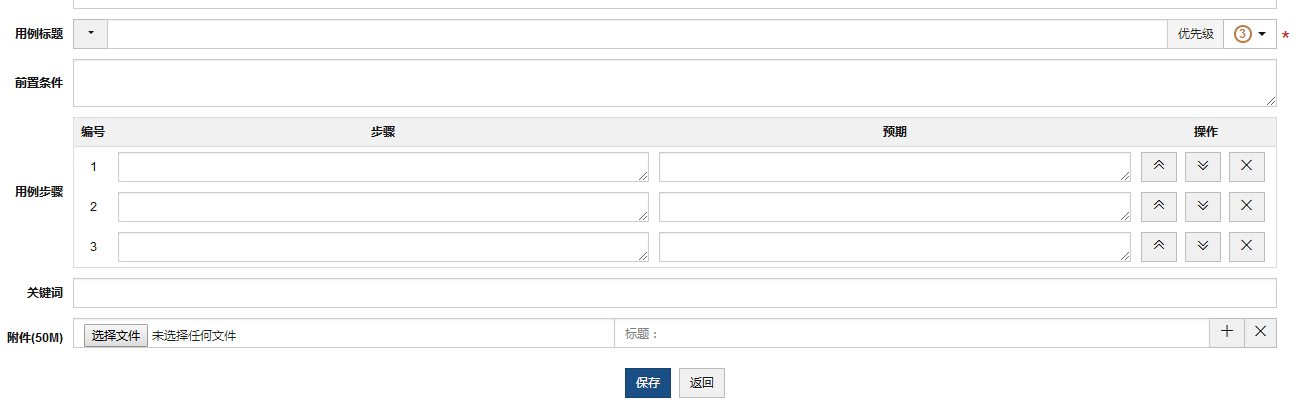Image resolution: width=1311 pixels, height=411 pixels.
Task: Click 选择文件 to choose a file
Action: point(116,335)
